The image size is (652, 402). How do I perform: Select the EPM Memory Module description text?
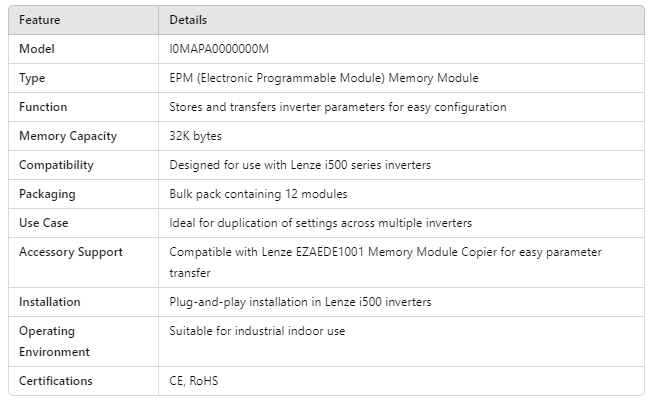click(x=323, y=78)
